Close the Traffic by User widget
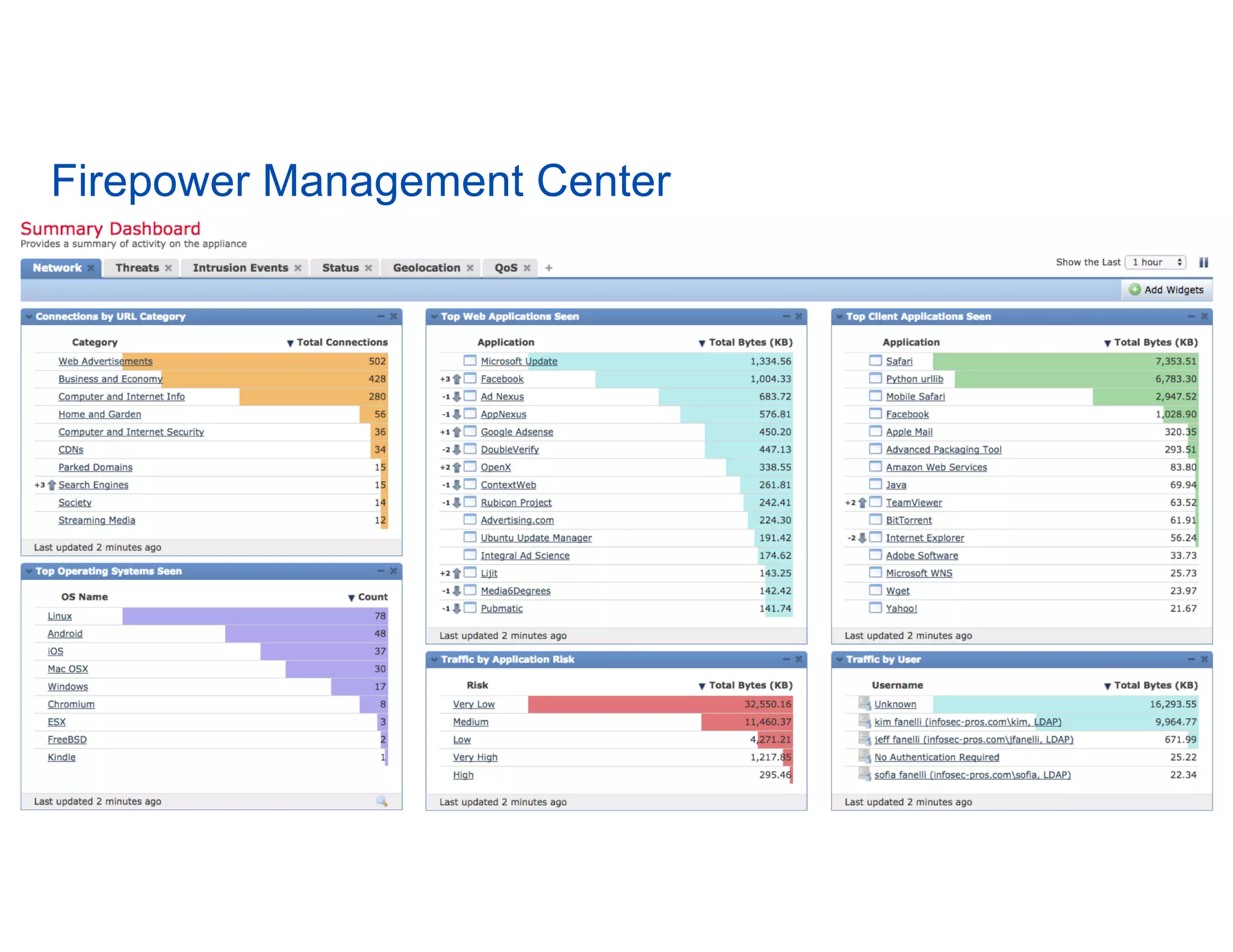The width and height of the screenshot is (1233, 952). (x=1204, y=659)
